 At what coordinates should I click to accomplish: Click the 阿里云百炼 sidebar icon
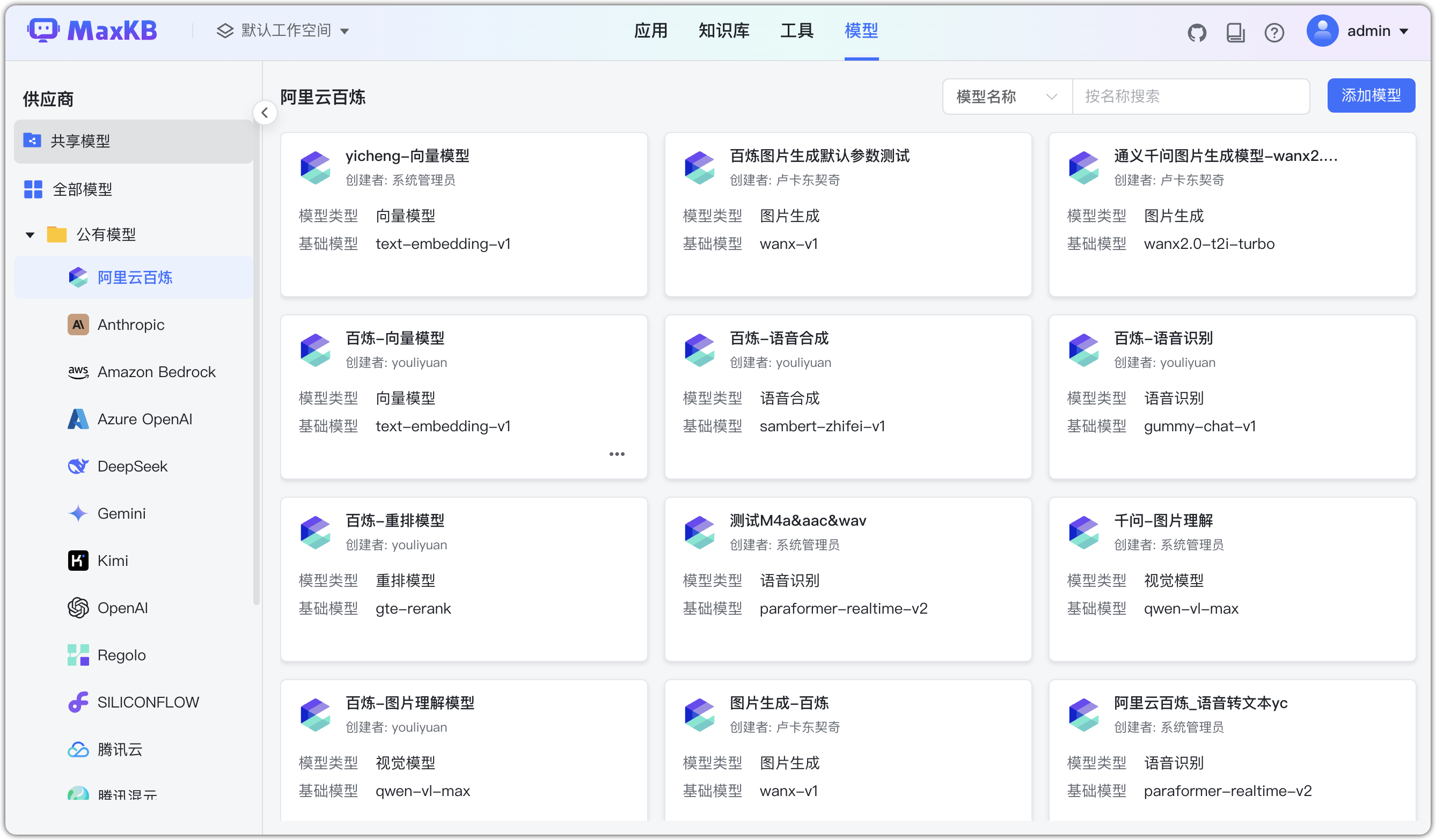pos(78,277)
